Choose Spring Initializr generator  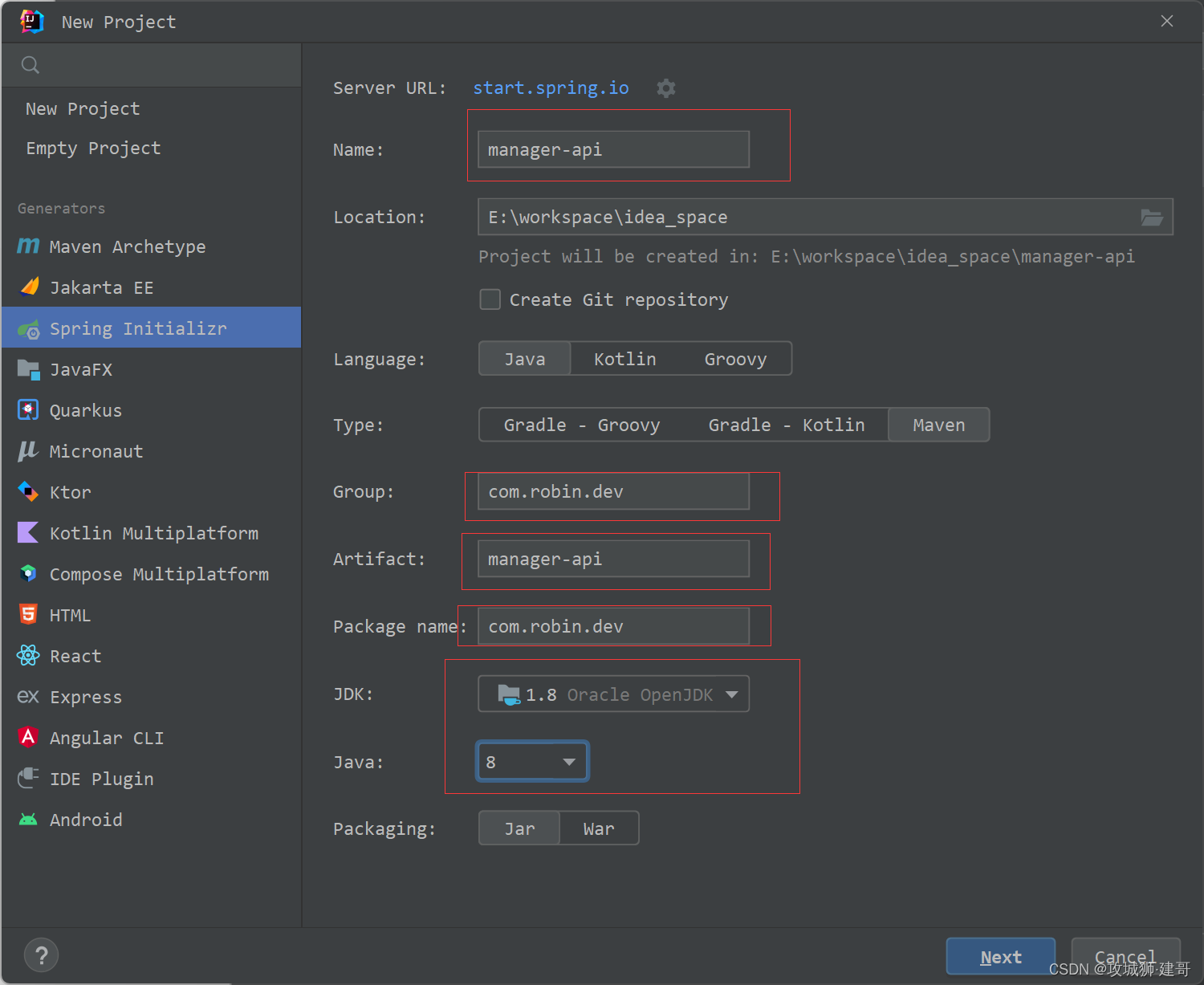pos(151,328)
